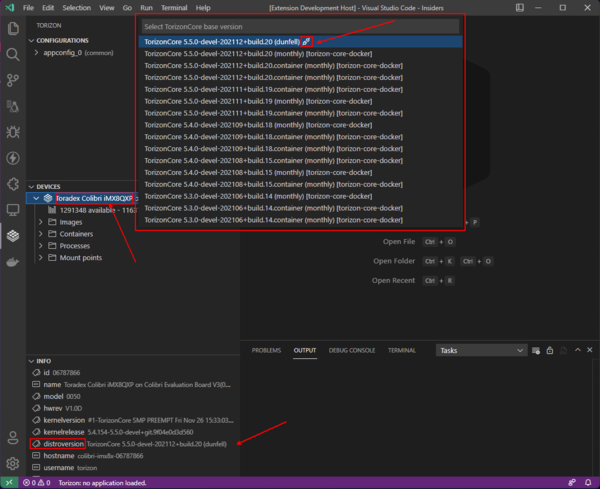Click the remote indicator in status bar
This screenshot has width=600, height=489.
(x=9, y=483)
